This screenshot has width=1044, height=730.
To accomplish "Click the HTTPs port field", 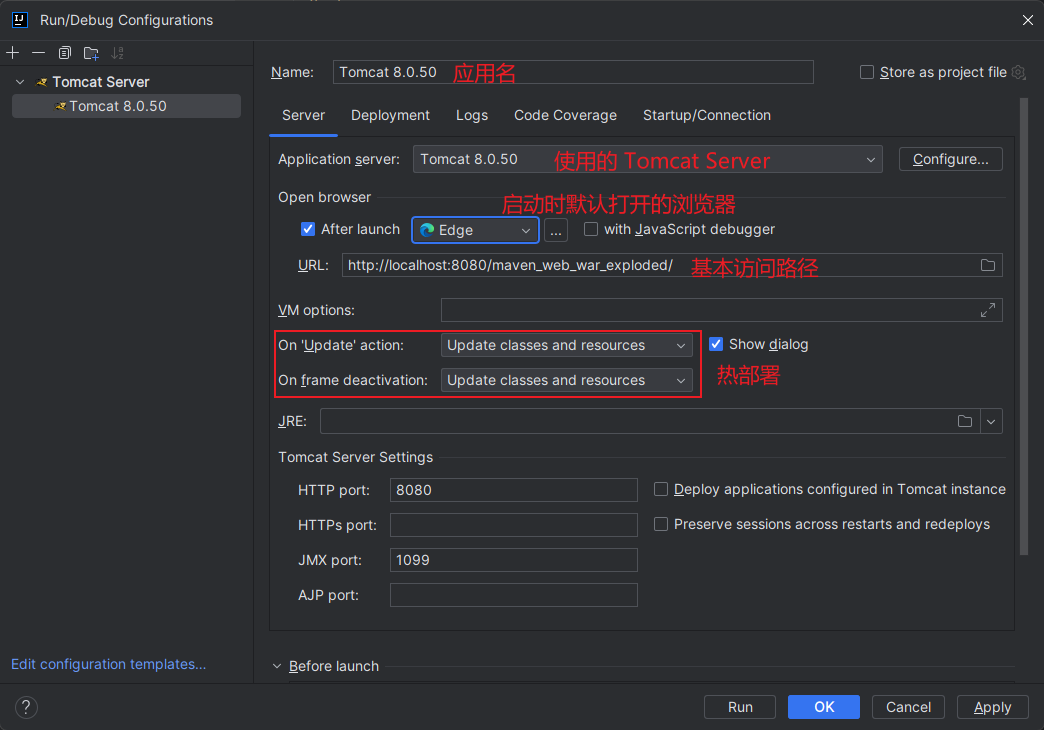I will coord(513,525).
